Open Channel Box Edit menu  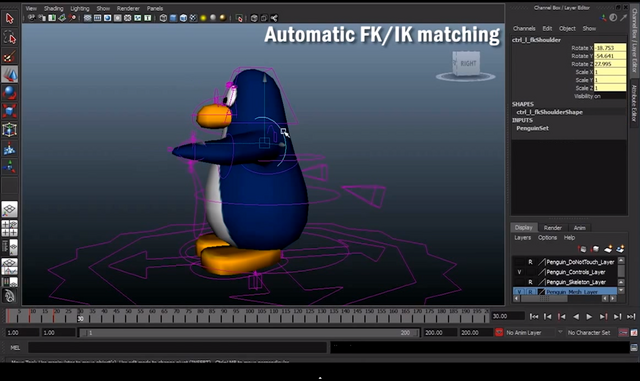tap(547, 28)
